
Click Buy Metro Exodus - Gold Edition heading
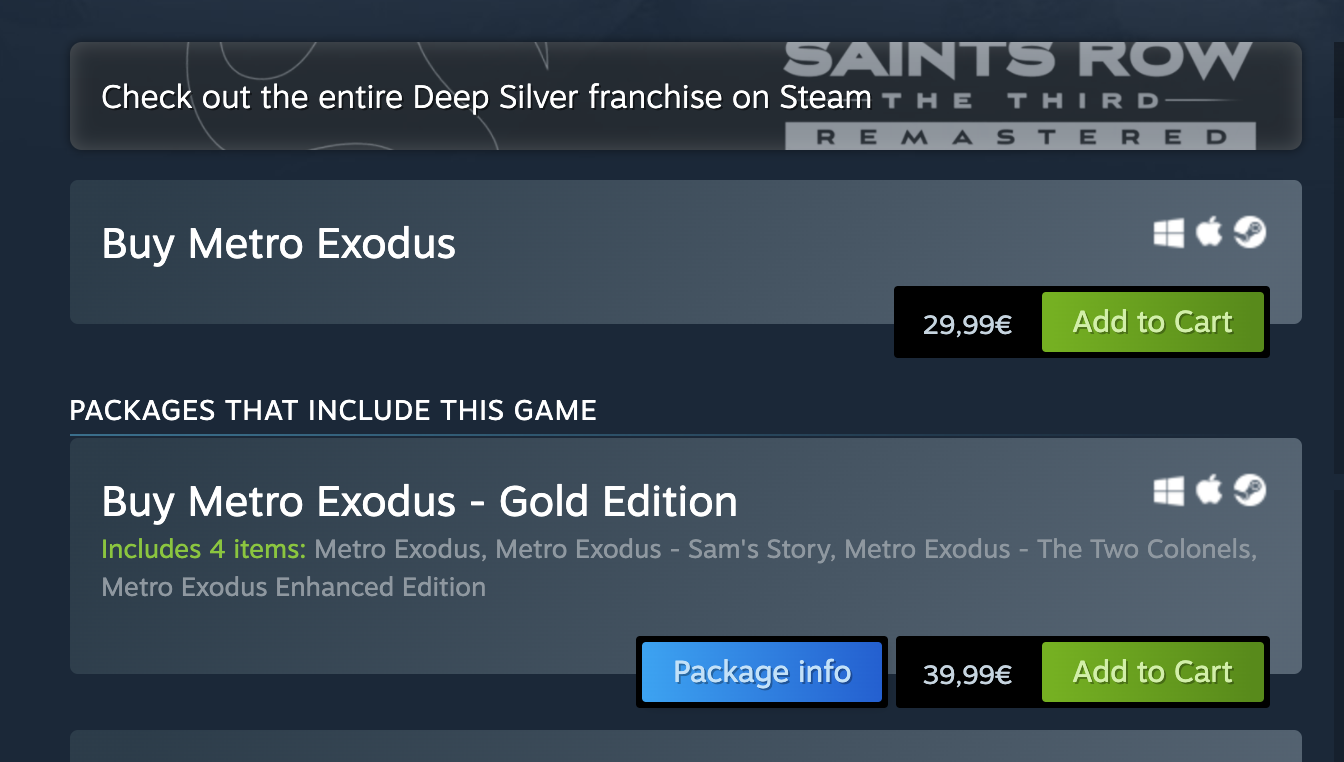pyautogui.click(x=420, y=502)
